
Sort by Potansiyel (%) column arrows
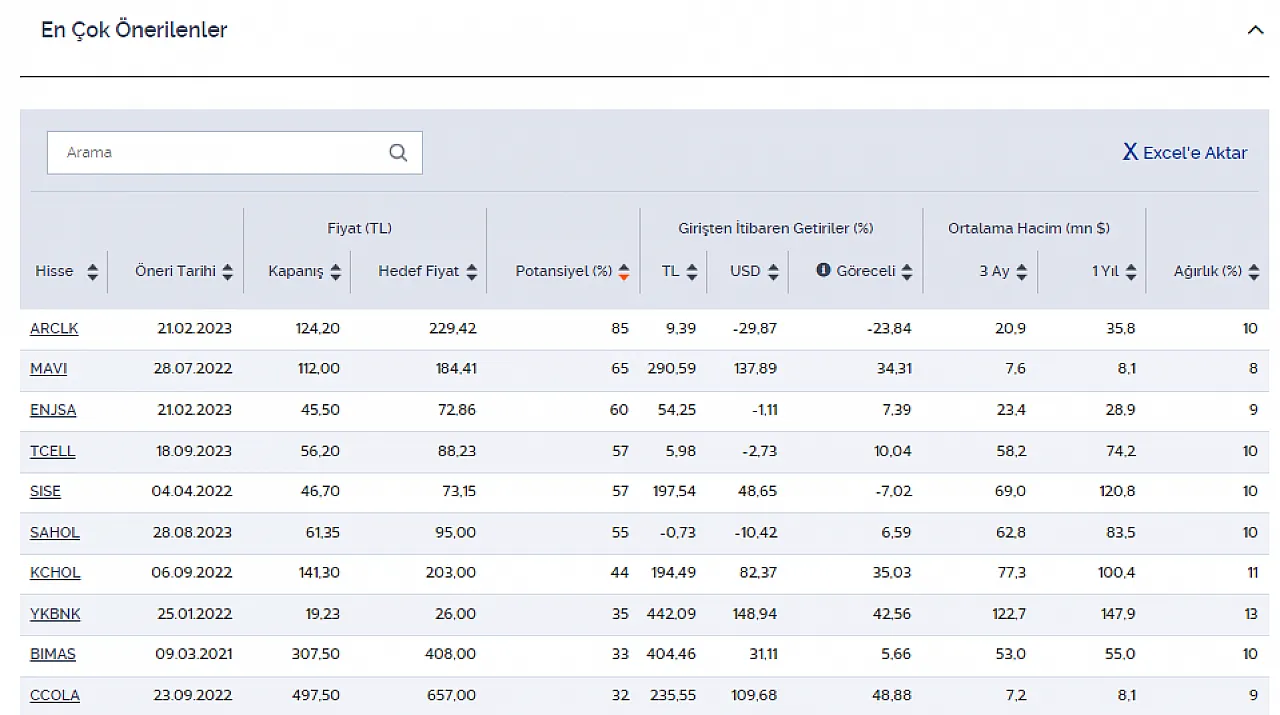click(624, 271)
